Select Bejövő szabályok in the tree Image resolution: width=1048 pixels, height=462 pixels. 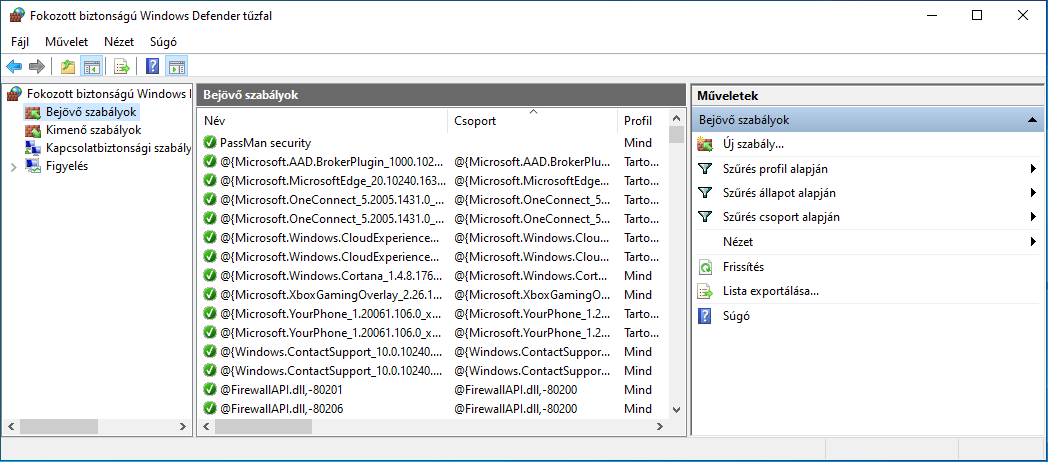click(x=92, y=112)
